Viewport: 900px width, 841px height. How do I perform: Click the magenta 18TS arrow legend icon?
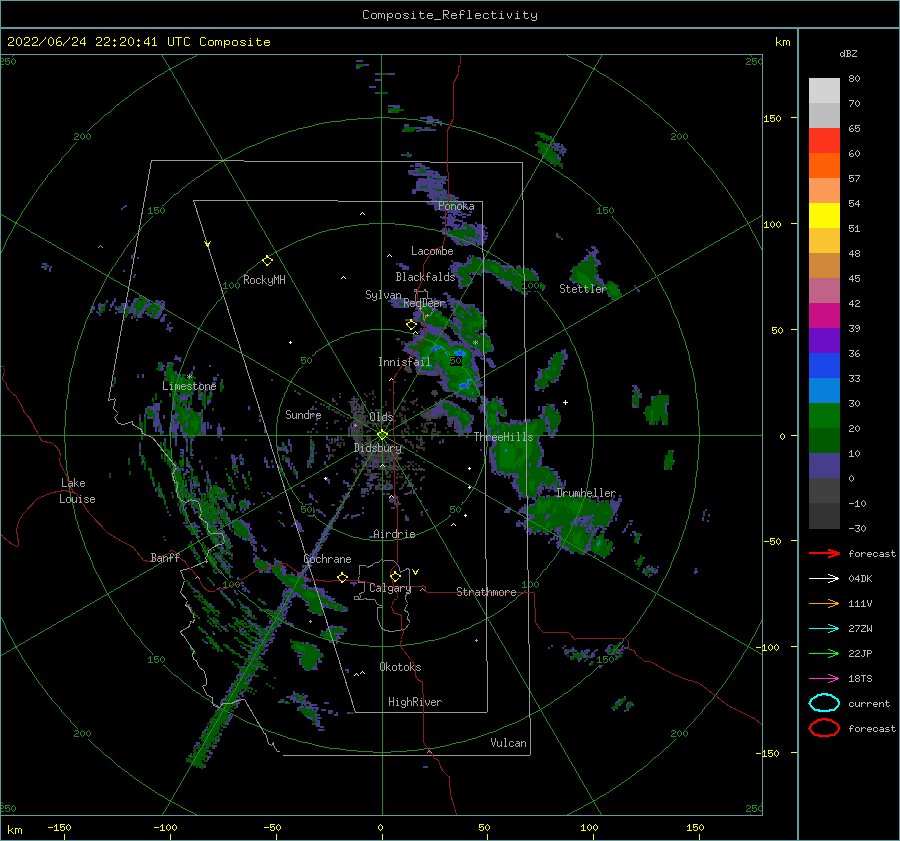pos(824,679)
